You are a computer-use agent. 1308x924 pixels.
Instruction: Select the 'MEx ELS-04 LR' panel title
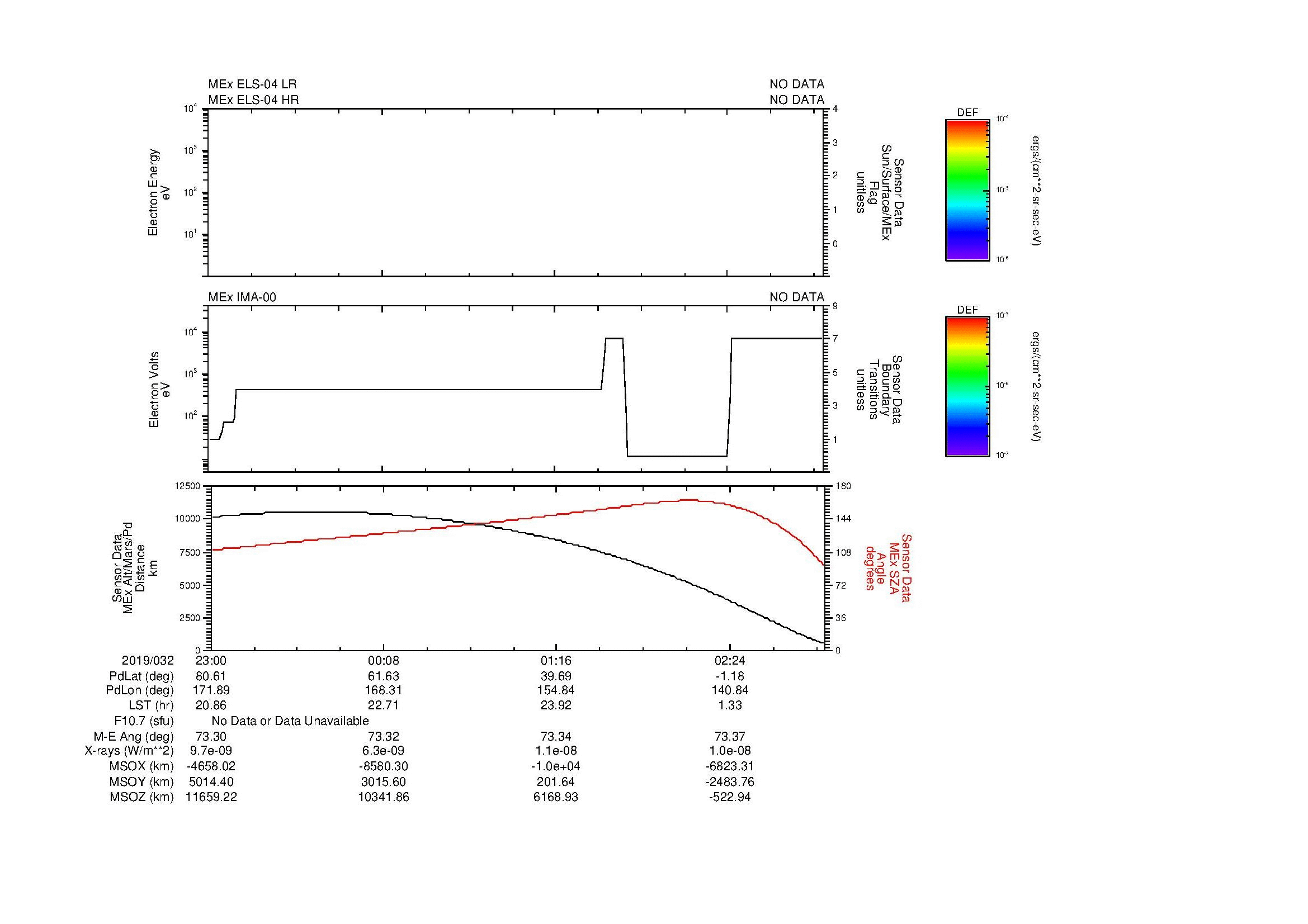click(x=252, y=84)
